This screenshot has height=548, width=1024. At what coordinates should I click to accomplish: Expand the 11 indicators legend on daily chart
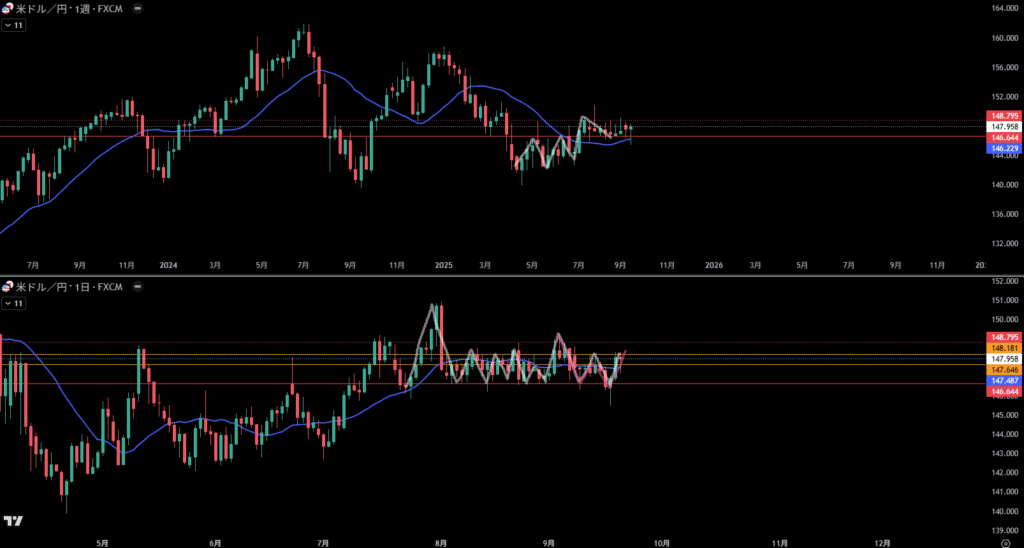coord(14,303)
